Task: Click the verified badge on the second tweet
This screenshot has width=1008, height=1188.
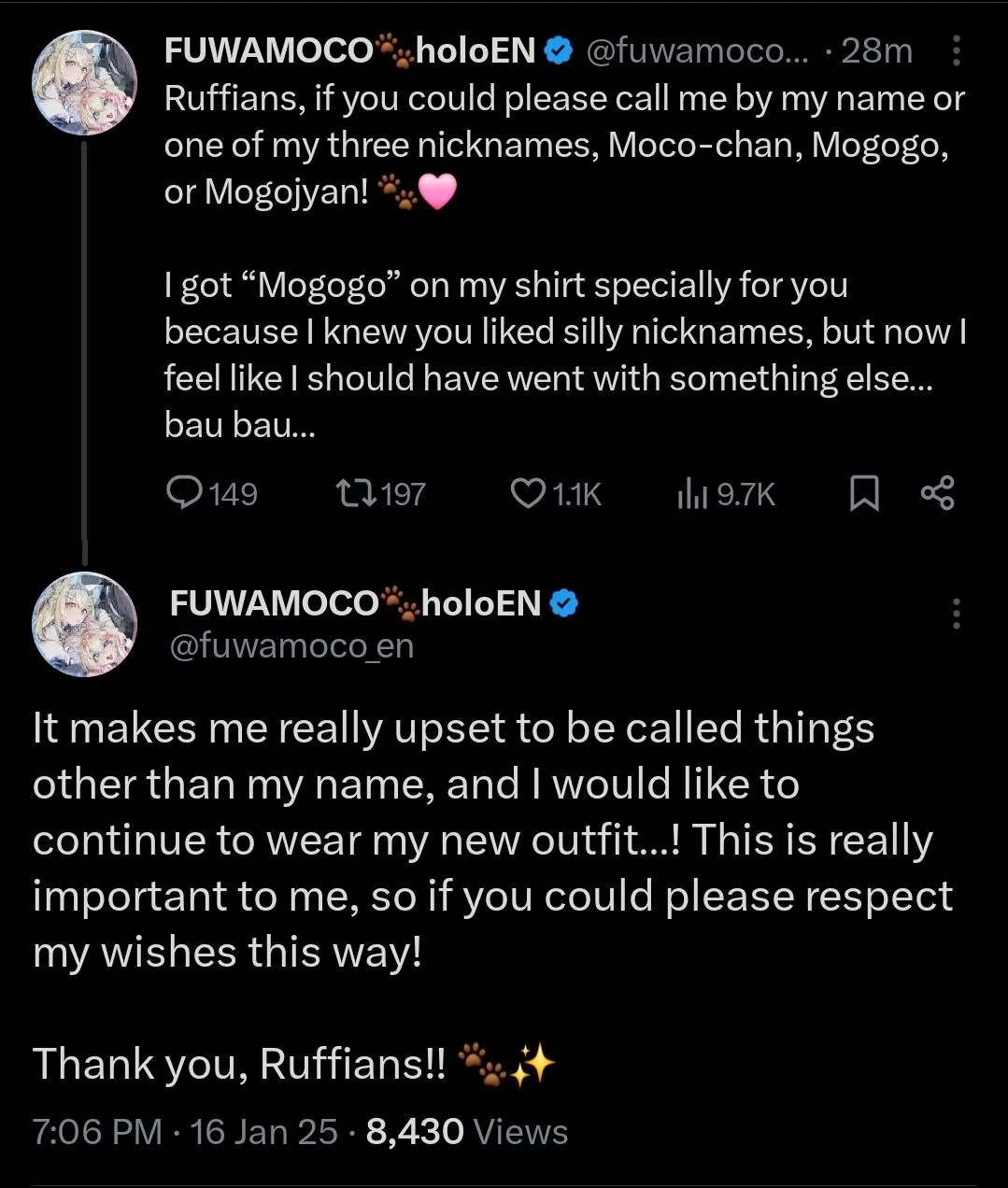Action: coord(563,603)
